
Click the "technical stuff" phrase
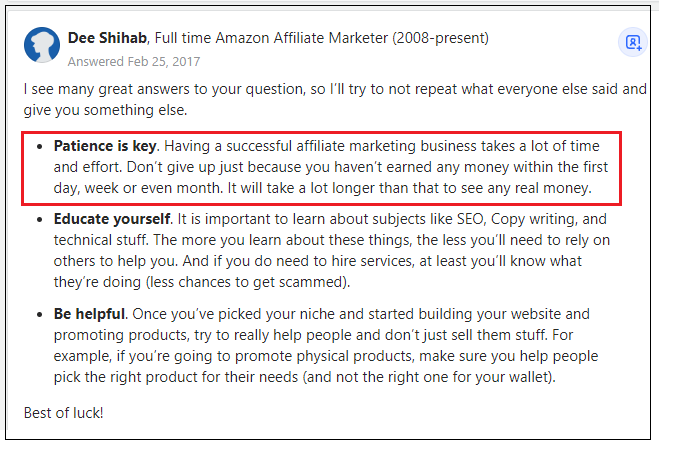point(100,240)
